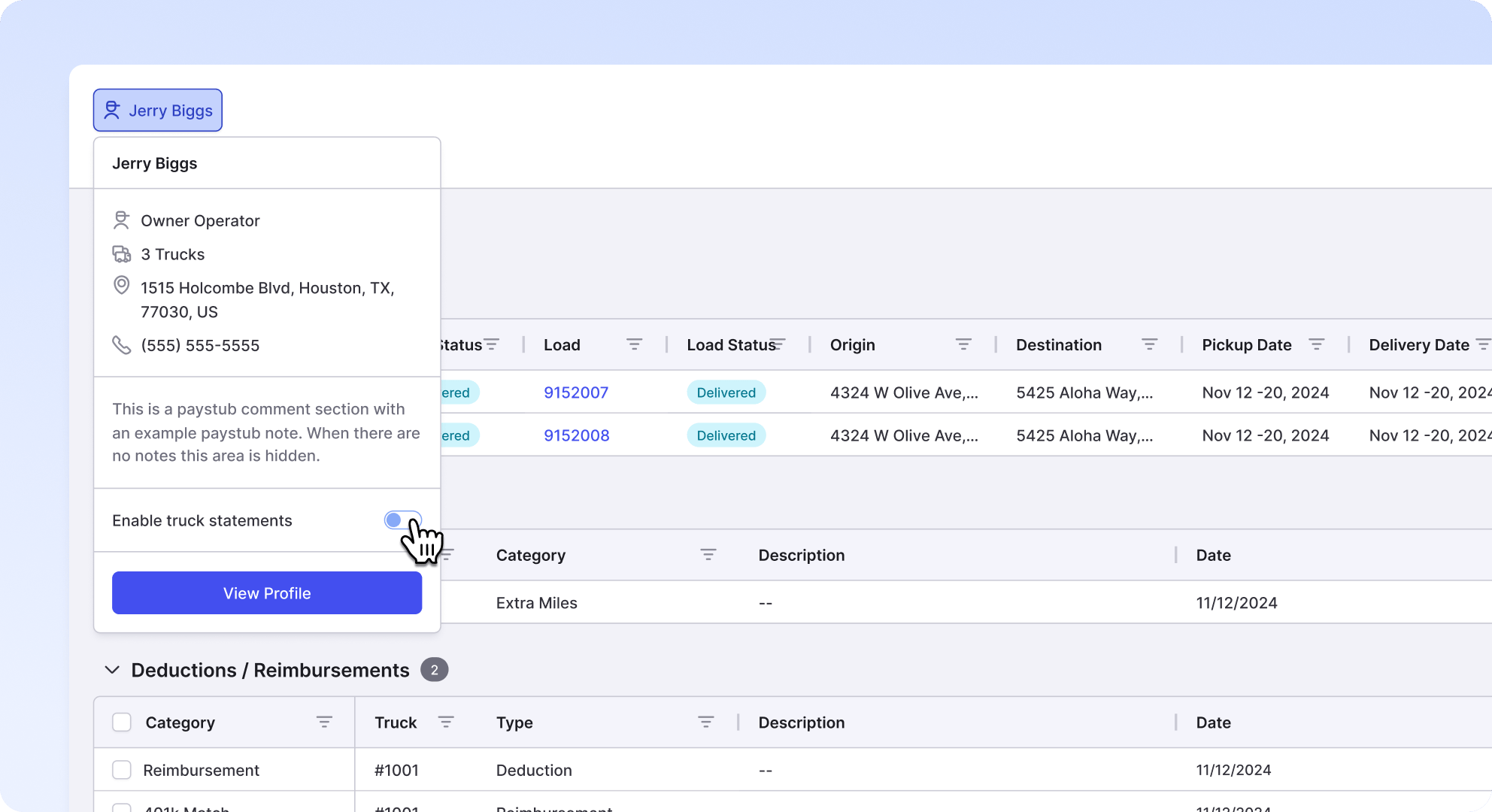Collapse the Deductions / Reimbursements section
Screen dimensions: 1492x812
coord(112,670)
